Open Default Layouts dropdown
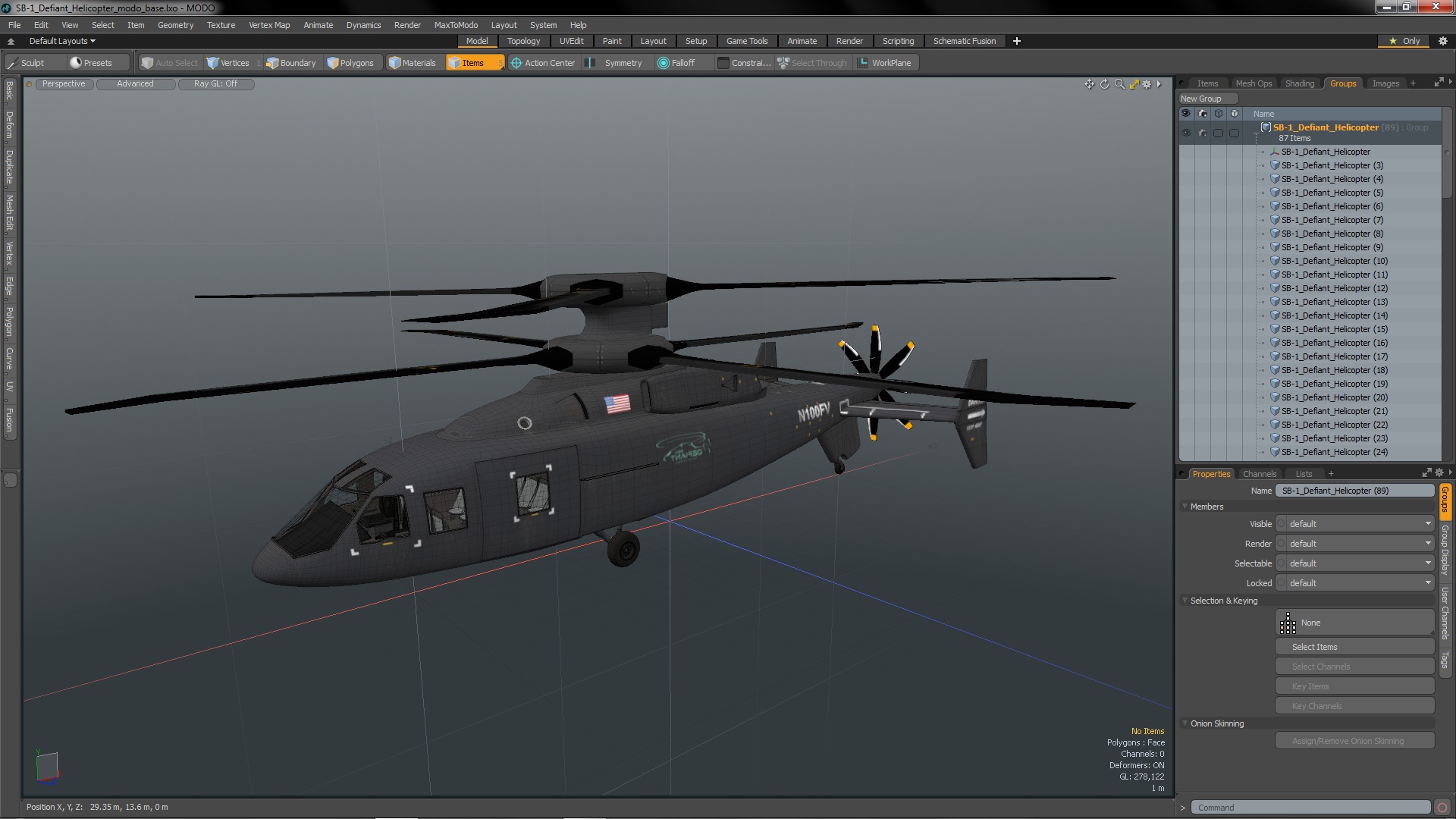 [62, 41]
